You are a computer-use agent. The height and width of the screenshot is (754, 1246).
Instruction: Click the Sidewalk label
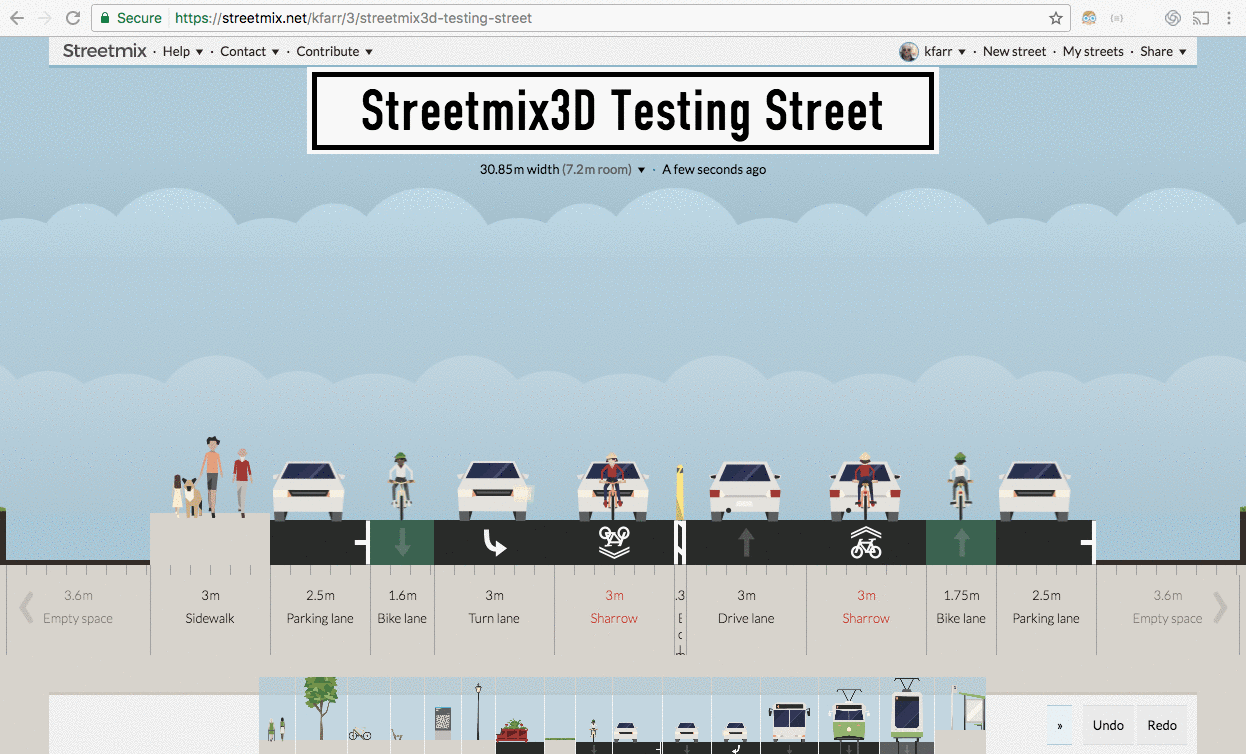[210, 618]
